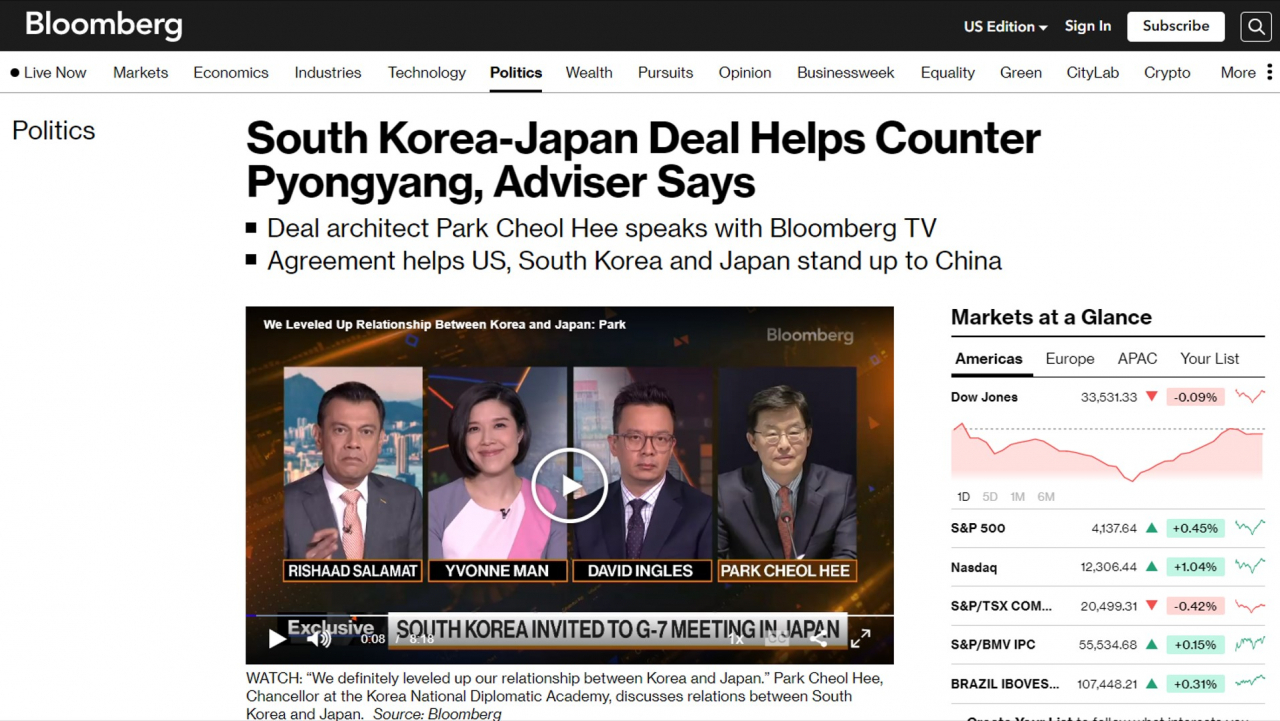Click the Dow Jones -0.09% change badge
The width and height of the screenshot is (1280, 721).
coord(1195,397)
